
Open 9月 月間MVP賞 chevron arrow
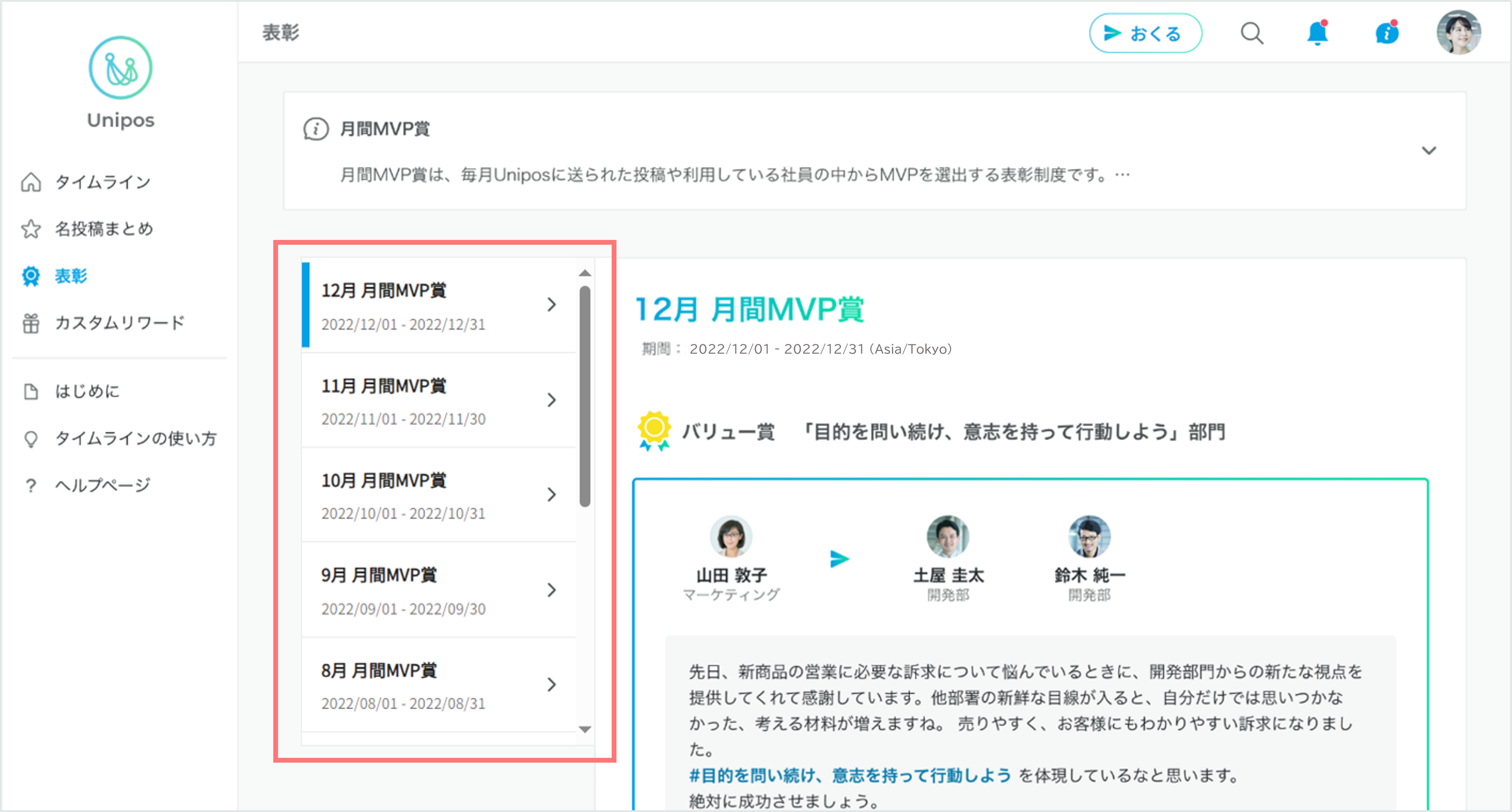(551, 589)
